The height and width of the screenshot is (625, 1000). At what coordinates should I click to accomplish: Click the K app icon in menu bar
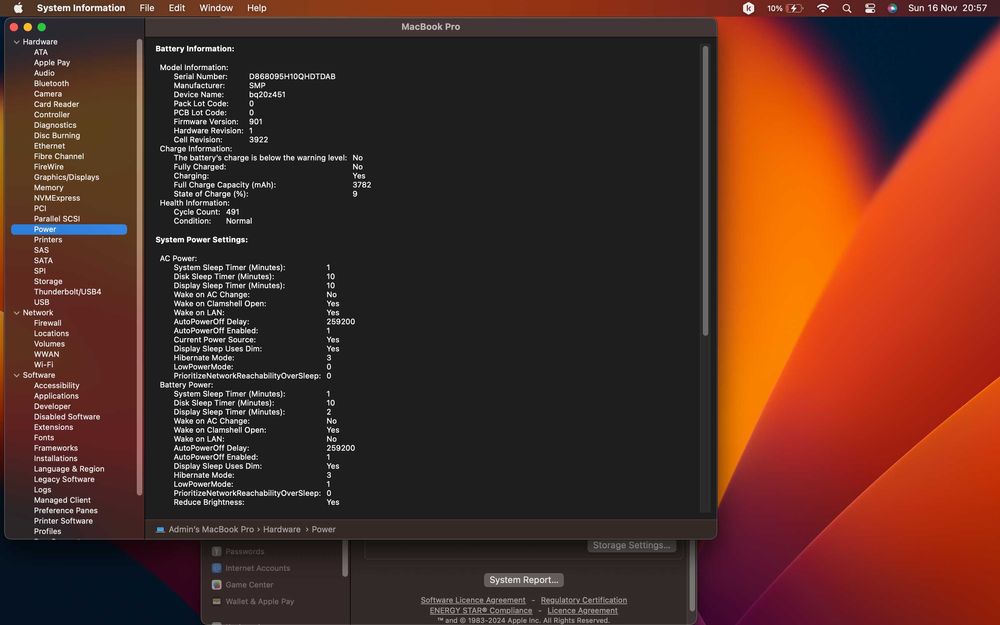click(748, 8)
